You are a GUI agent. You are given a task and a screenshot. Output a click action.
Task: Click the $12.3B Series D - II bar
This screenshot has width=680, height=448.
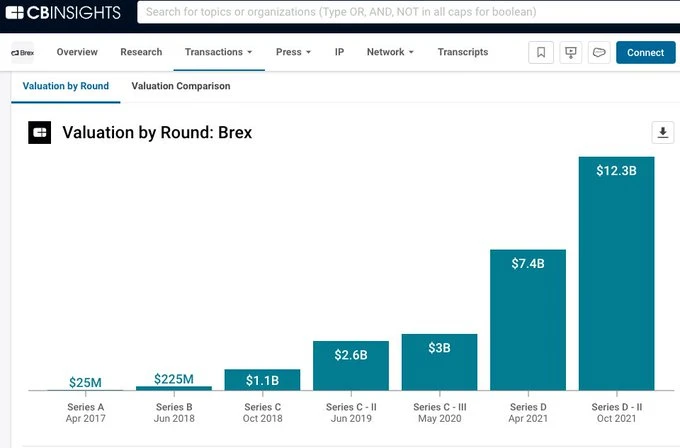coord(616,274)
